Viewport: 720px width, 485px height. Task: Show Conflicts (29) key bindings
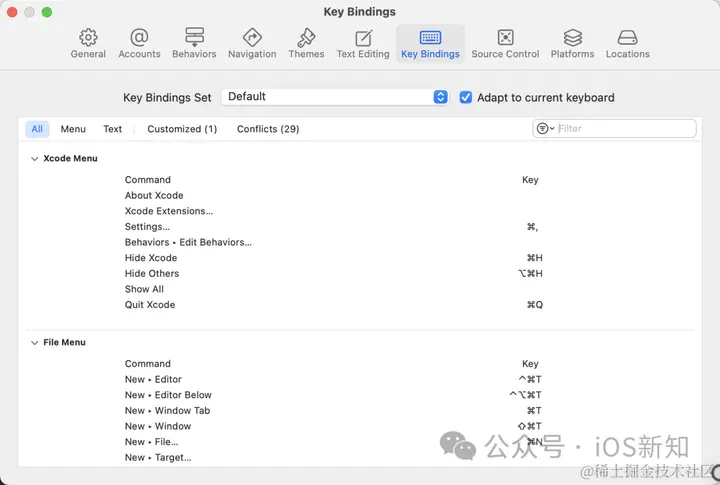[268, 129]
